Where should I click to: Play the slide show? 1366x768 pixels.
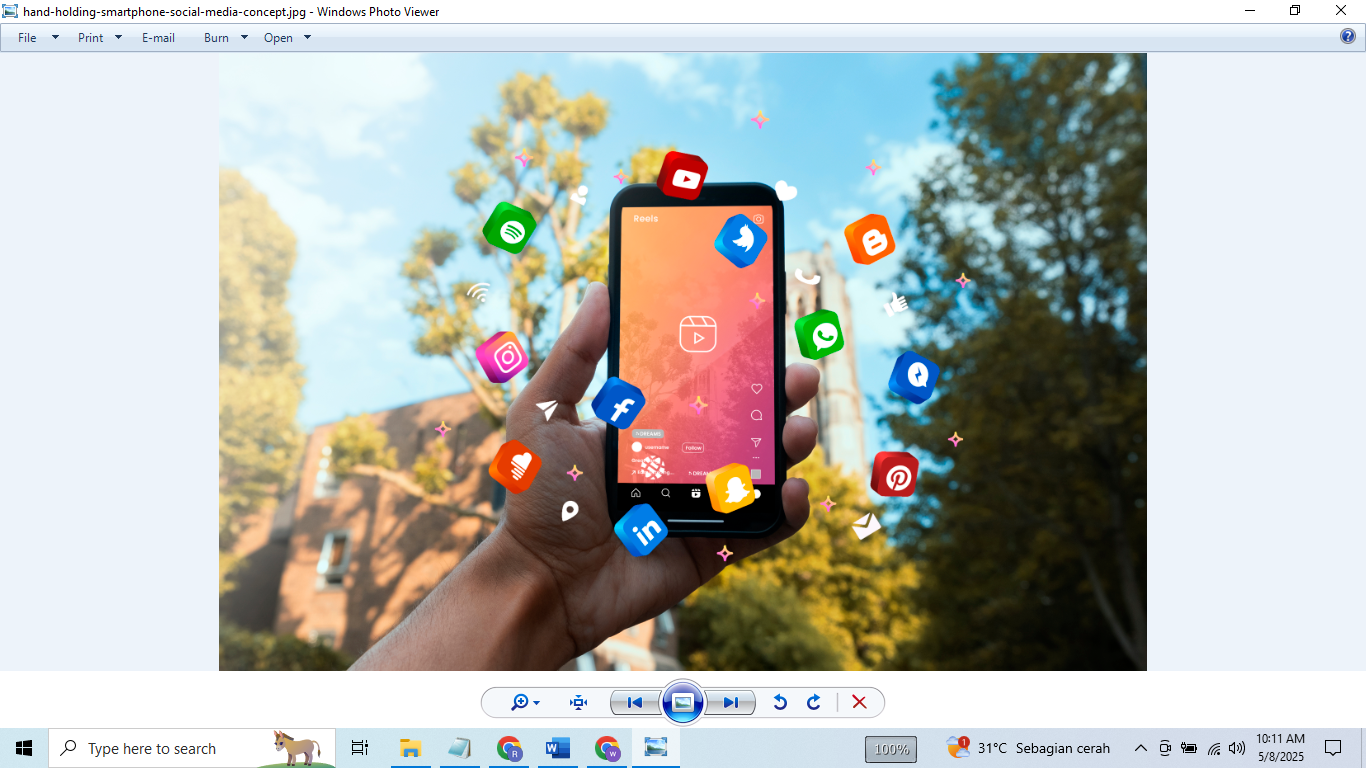pyautogui.click(x=683, y=702)
